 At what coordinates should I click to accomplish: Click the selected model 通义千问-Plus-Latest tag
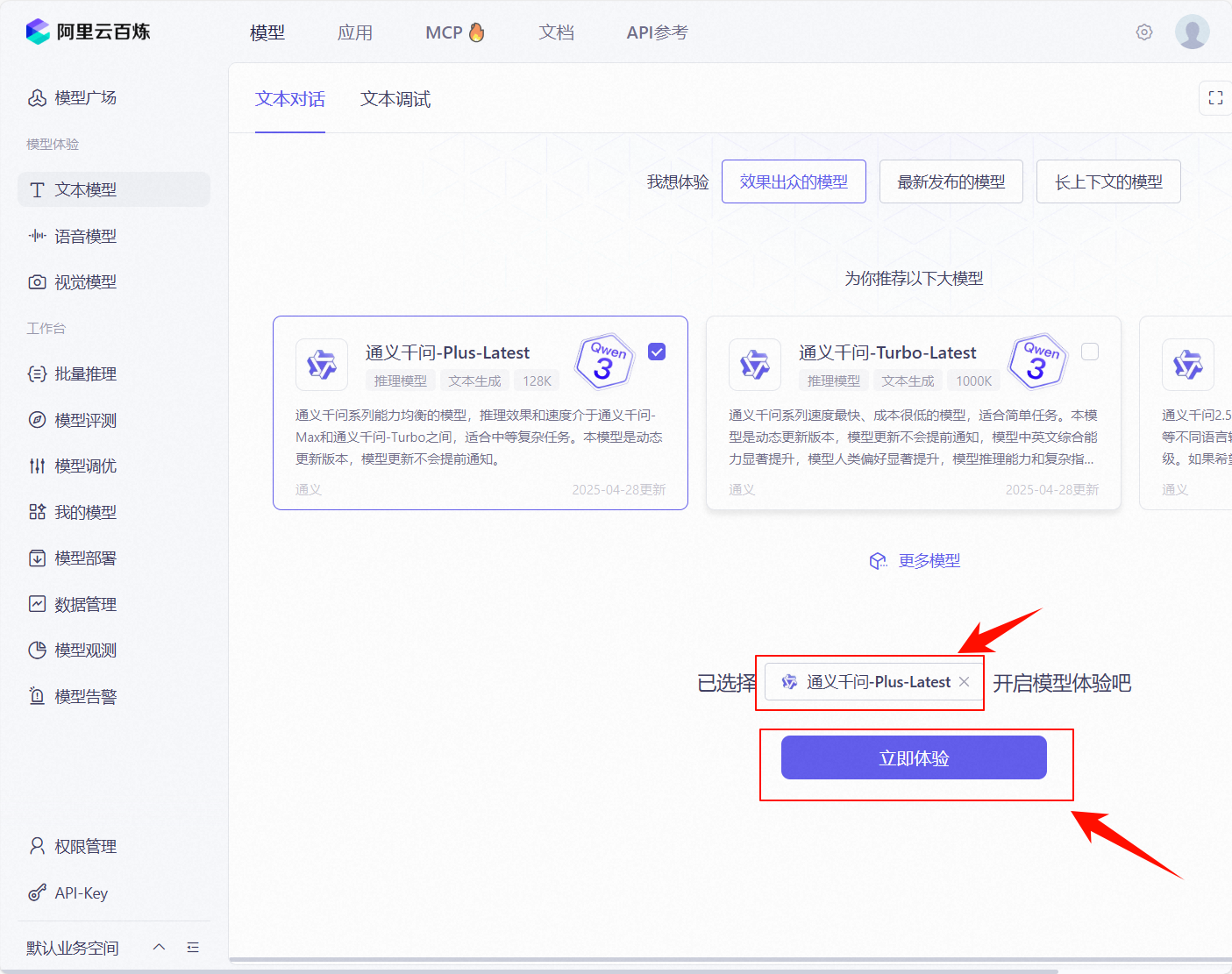click(874, 682)
